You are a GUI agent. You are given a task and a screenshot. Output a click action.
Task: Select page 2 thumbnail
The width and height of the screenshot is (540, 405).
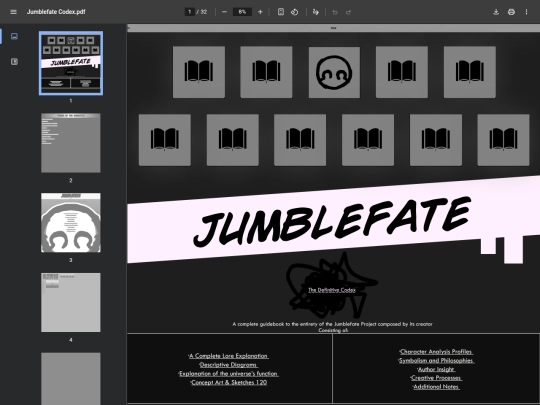point(71,143)
